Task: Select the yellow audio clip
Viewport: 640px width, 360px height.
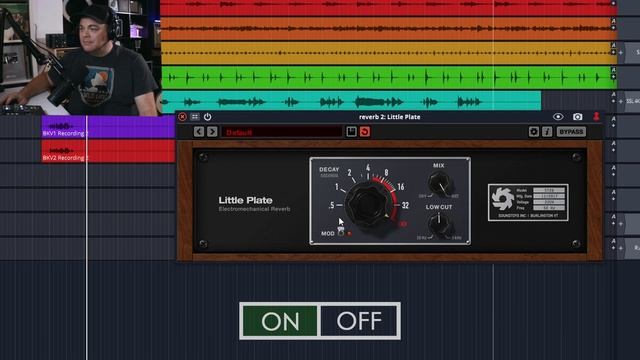Action: pyautogui.click(x=389, y=53)
